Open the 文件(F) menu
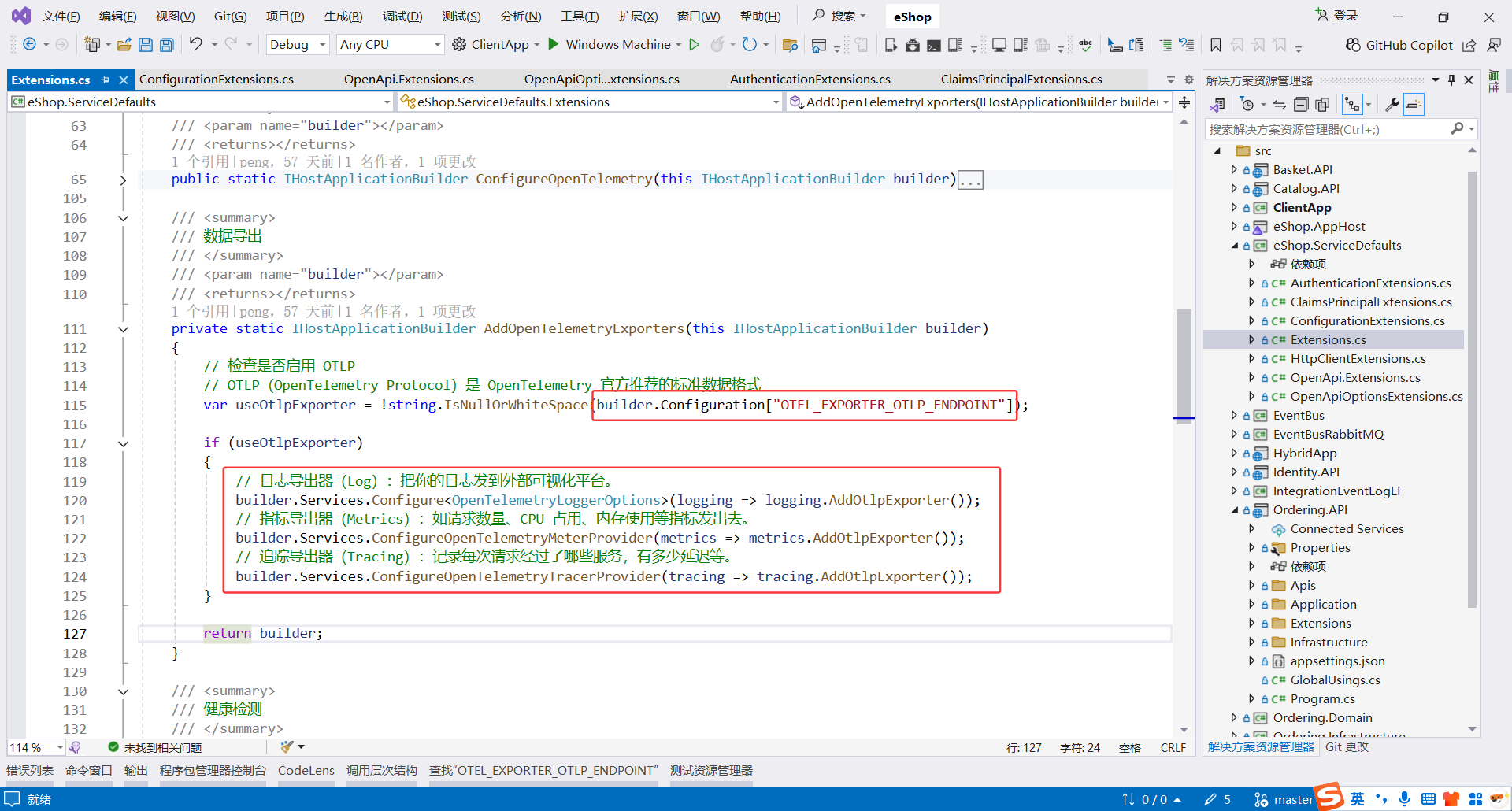Image resolution: width=1512 pixels, height=811 pixels. (61, 17)
